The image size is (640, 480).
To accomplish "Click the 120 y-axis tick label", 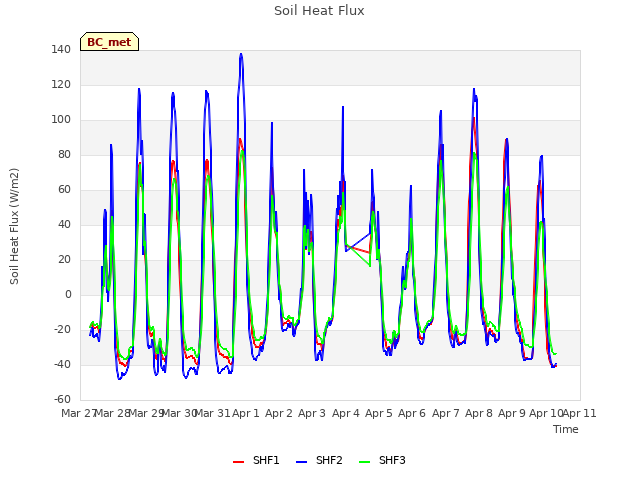I will [x=61, y=85].
